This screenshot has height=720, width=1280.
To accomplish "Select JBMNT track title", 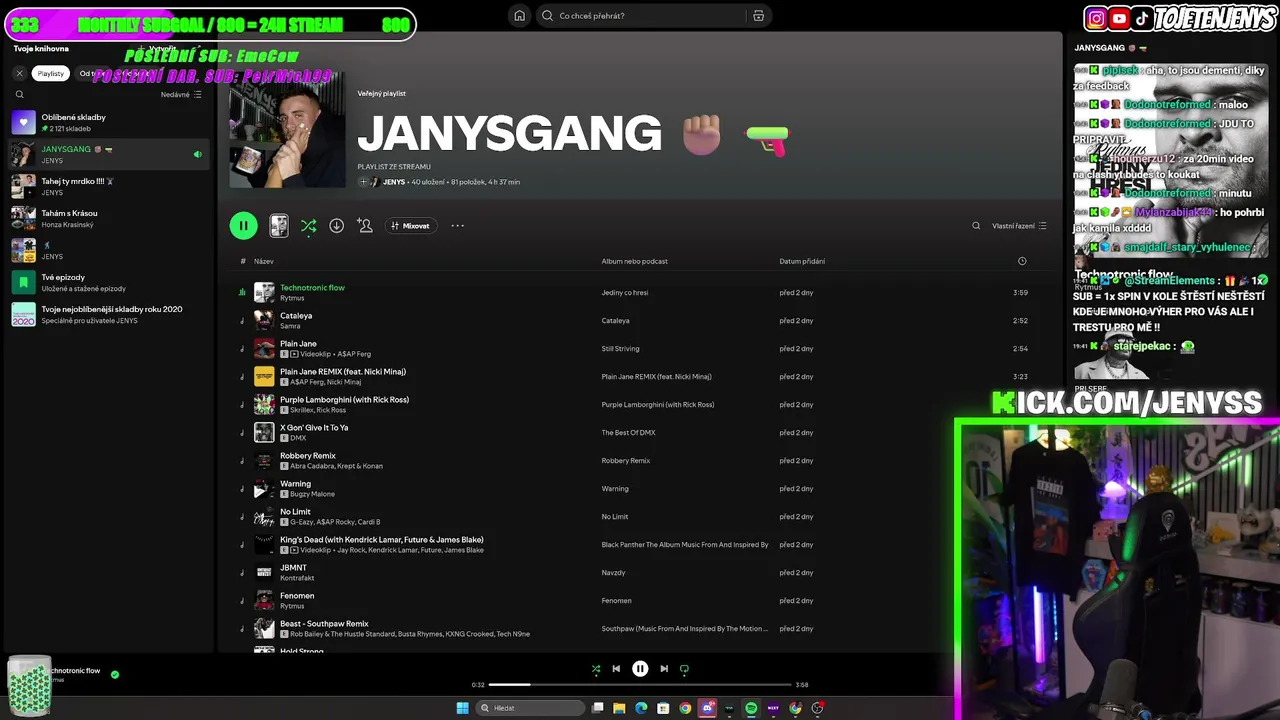I will coord(293,568).
